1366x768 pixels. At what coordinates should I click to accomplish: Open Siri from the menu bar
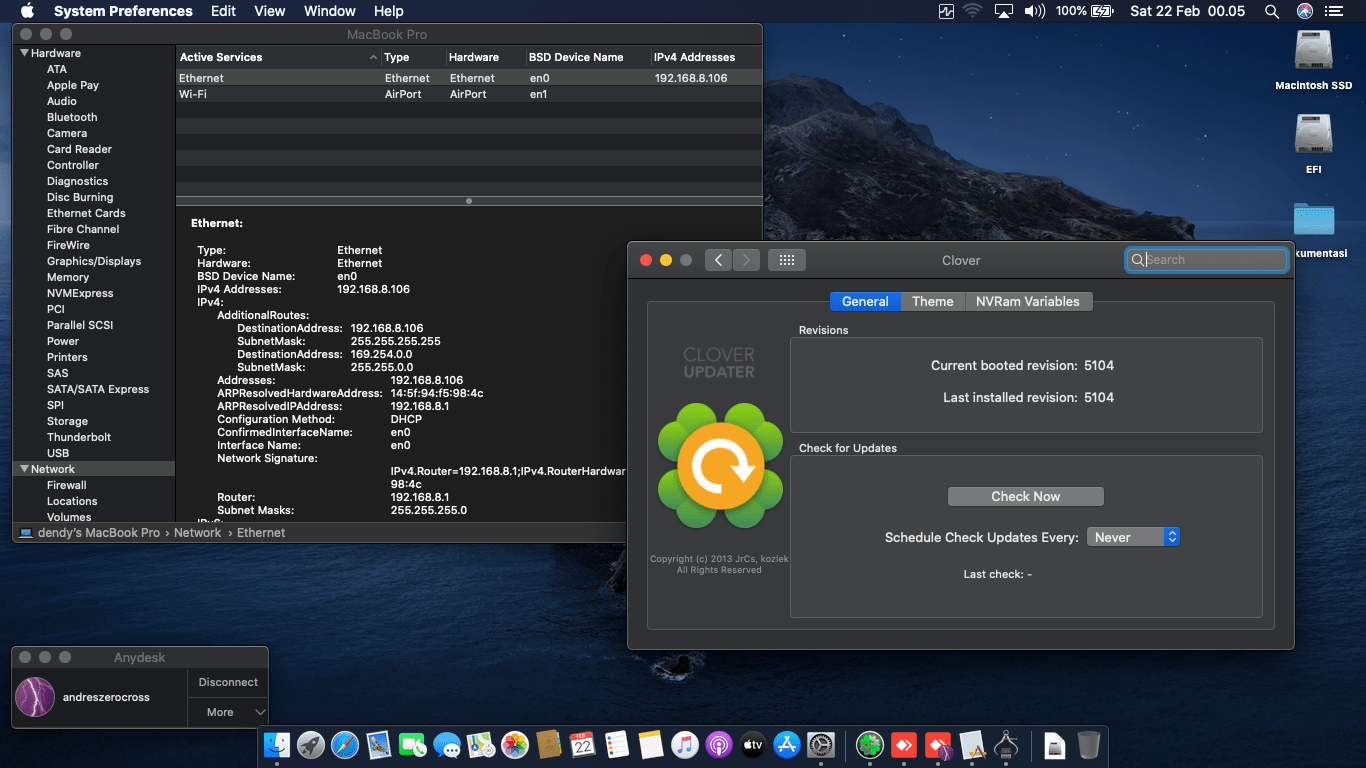[x=1305, y=11]
